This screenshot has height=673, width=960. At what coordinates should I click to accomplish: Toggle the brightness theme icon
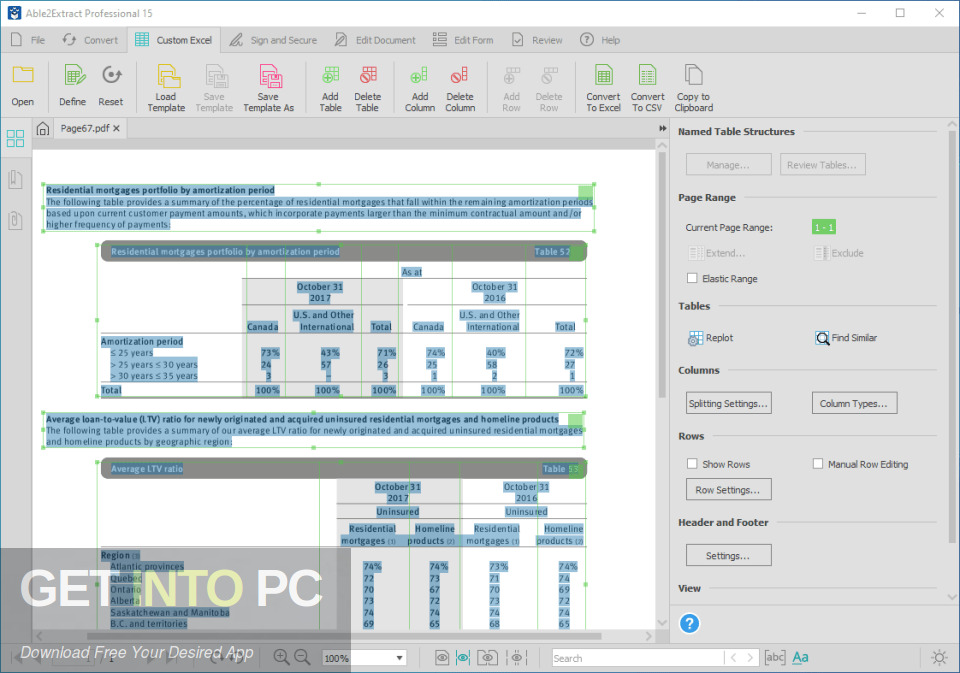tap(939, 658)
